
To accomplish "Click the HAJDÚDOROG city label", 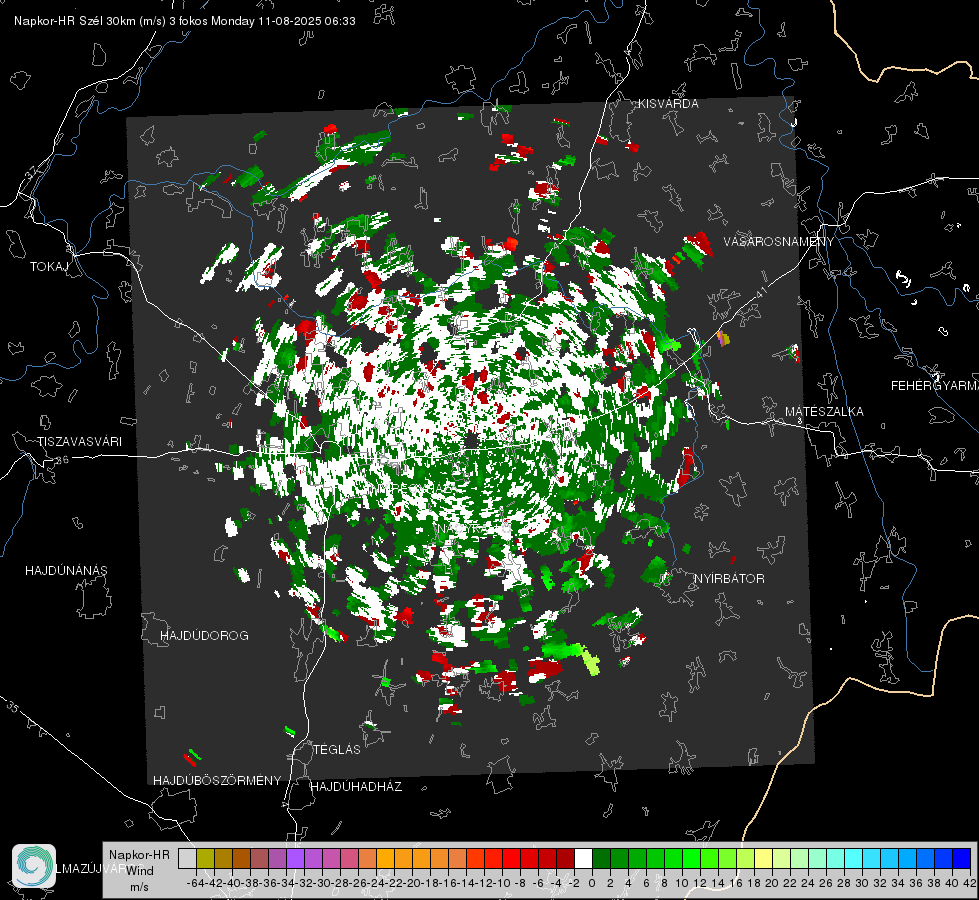I will (x=204, y=635).
